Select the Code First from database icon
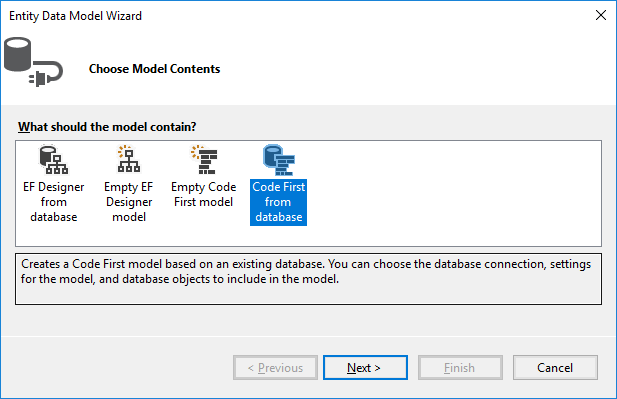This screenshot has width=617, height=399. 279,160
